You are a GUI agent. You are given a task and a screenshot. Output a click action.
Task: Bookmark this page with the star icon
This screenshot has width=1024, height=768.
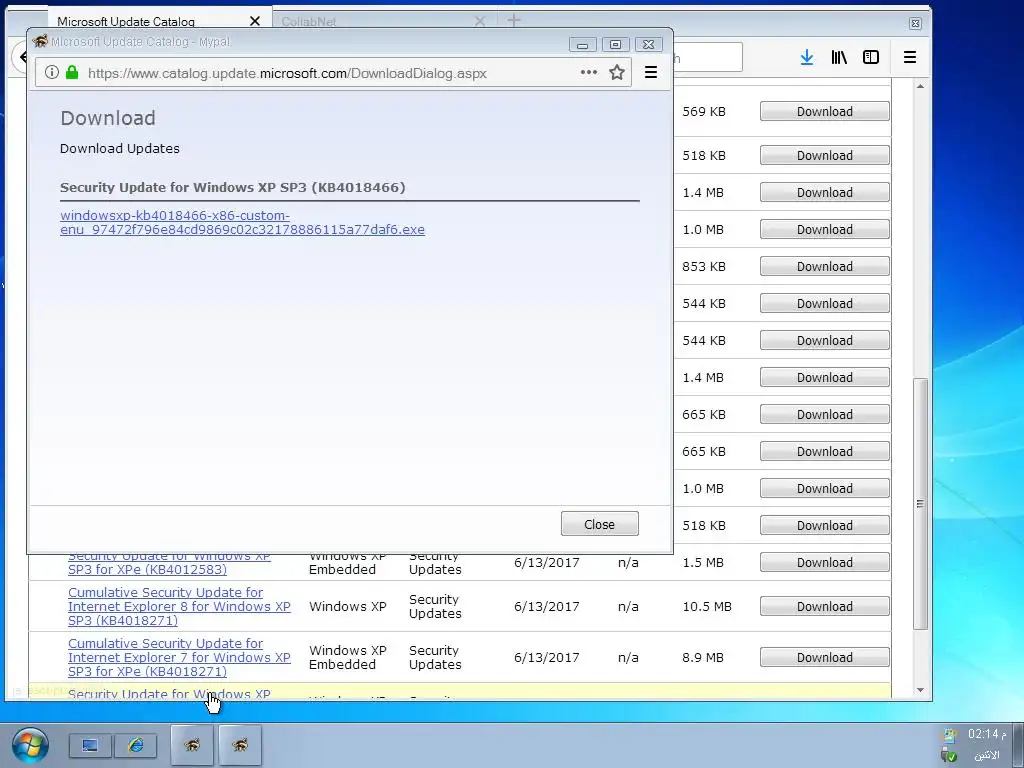616,72
